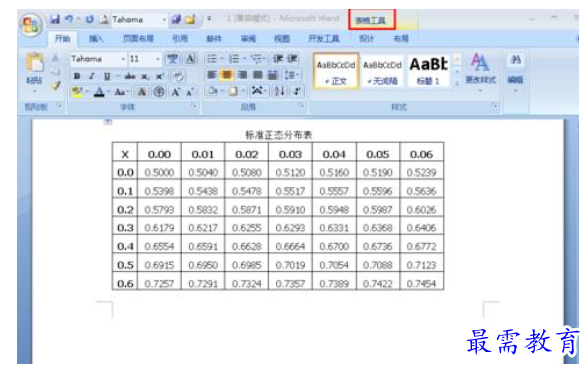This screenshot has width=588, height=373.
Task: Open the font dialog launcher
Action: pyautogui.click(x=194, y=106)
